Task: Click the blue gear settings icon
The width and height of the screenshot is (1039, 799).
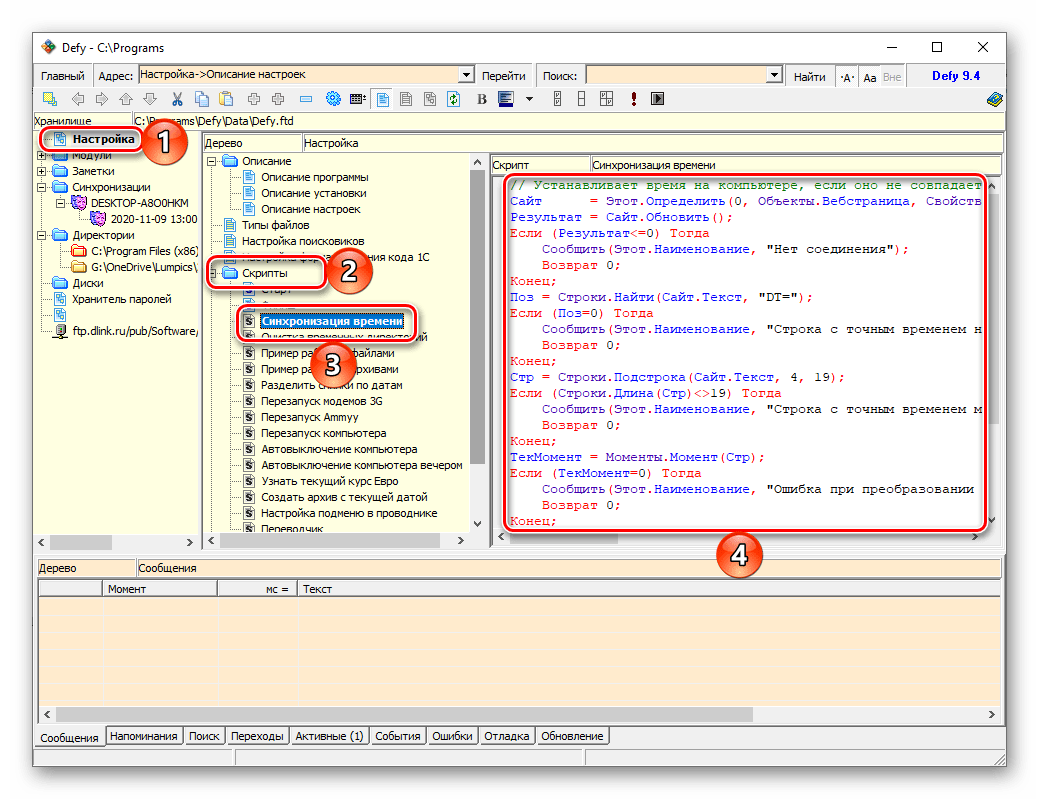Action: point(333,99)
